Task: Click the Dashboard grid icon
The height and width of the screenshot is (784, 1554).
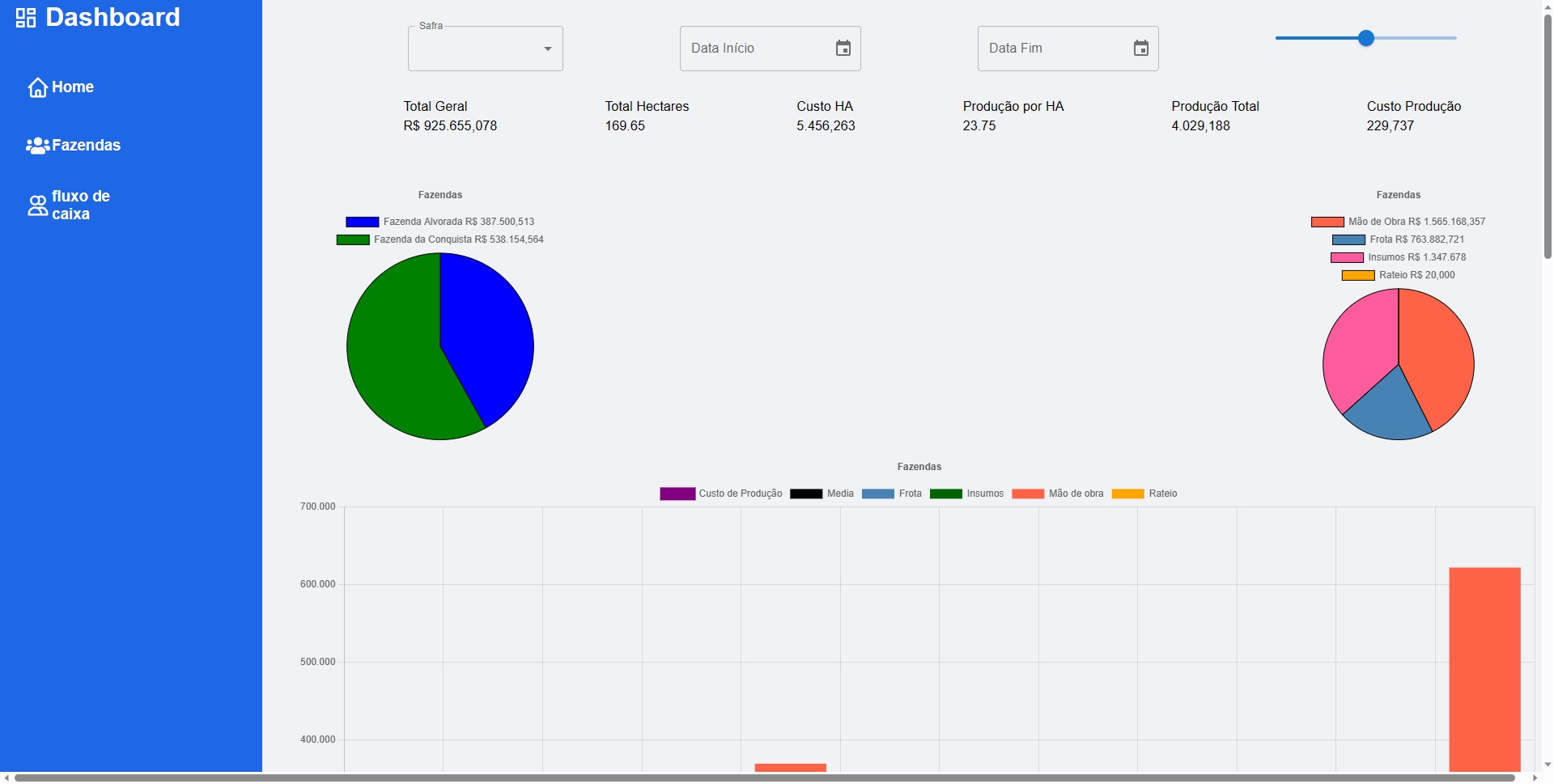Action: 26,18
